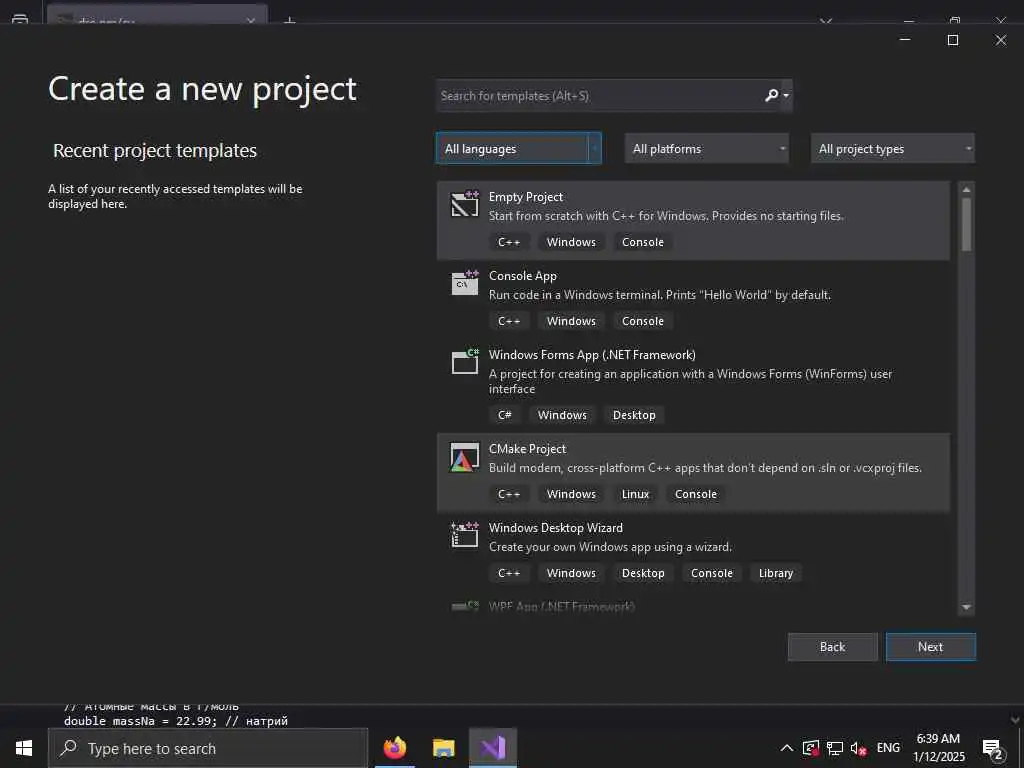This screenshot has height=768, width=1024.
Task: Click the Visual Studio taskbar icon
Action: (493, 748)
